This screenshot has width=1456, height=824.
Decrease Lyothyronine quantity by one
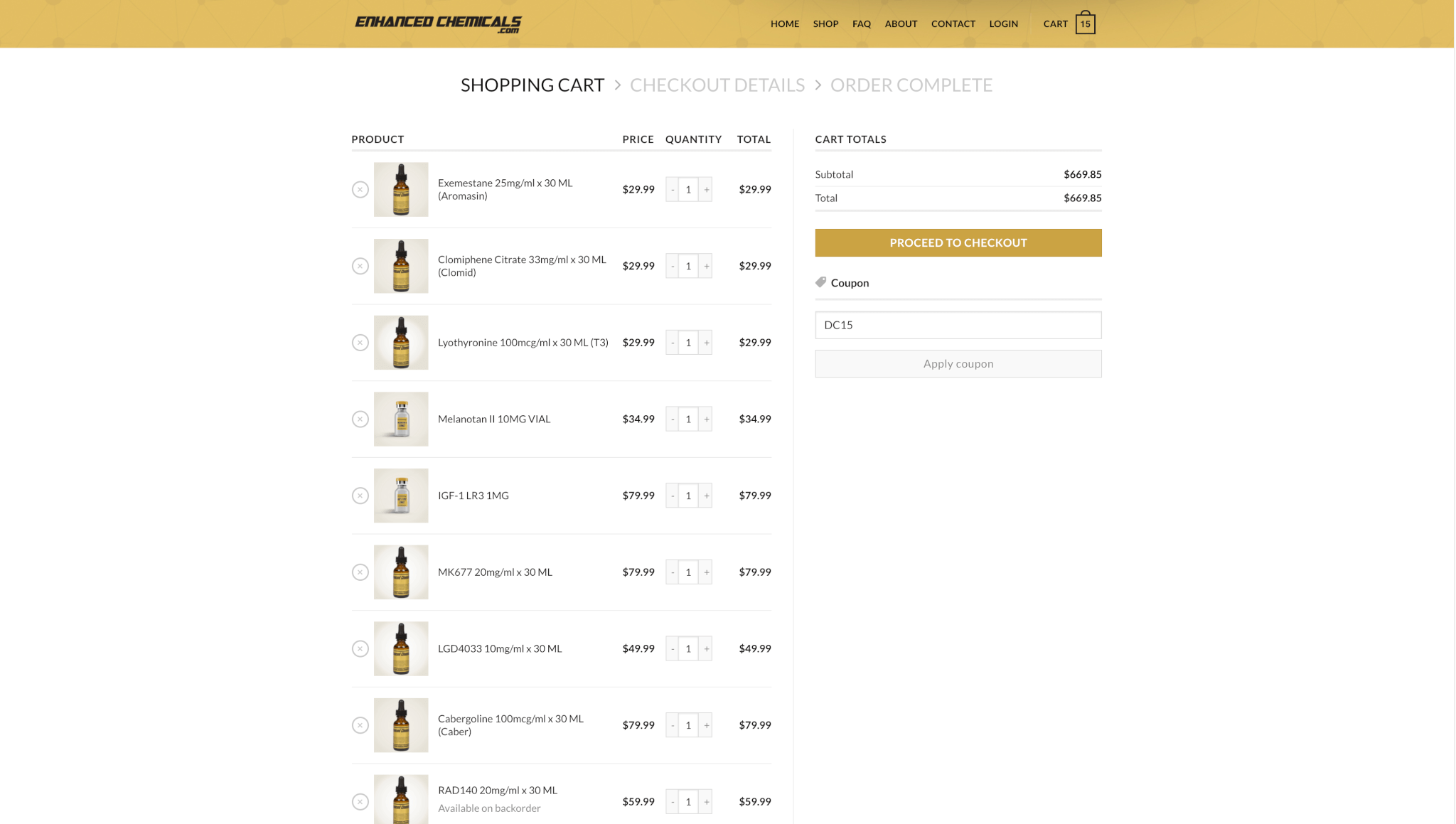672,343
